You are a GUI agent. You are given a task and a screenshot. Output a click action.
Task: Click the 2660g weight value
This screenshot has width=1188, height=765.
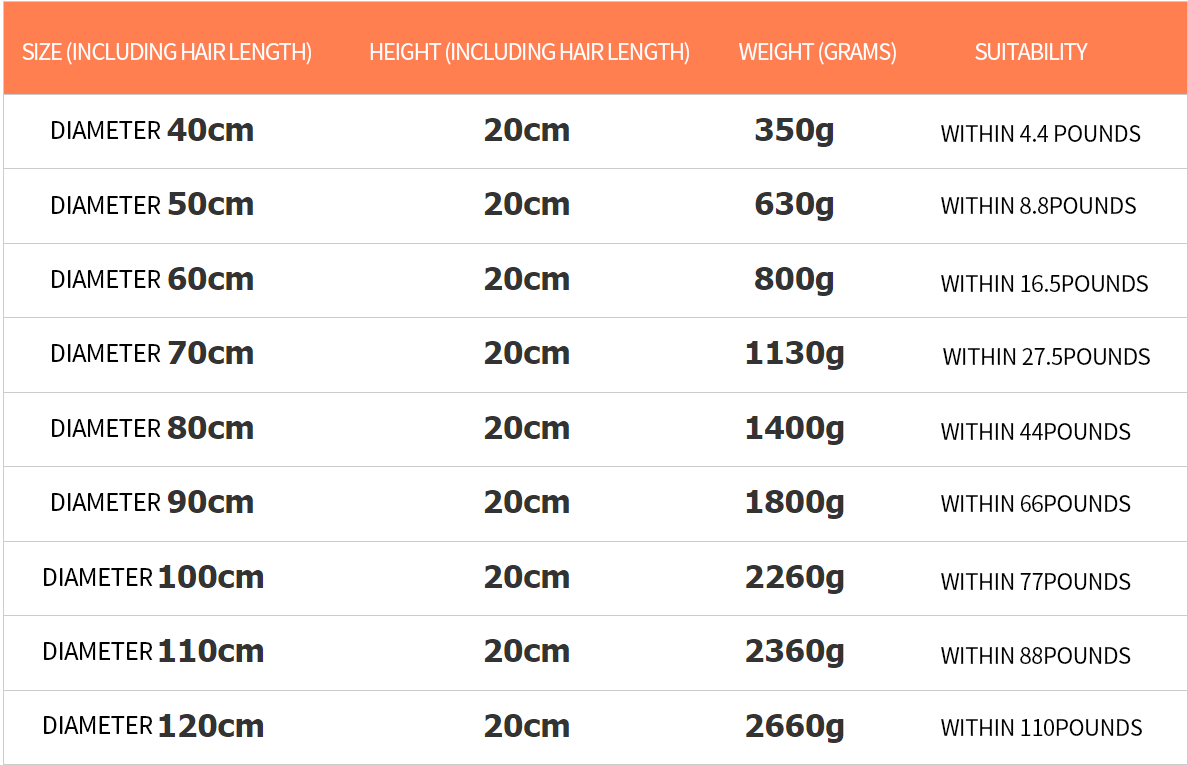point(794,726)
